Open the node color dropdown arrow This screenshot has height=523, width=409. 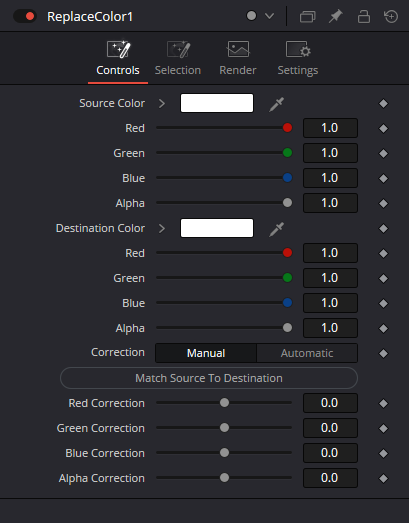pyautogui.click(x=269, y=16)
